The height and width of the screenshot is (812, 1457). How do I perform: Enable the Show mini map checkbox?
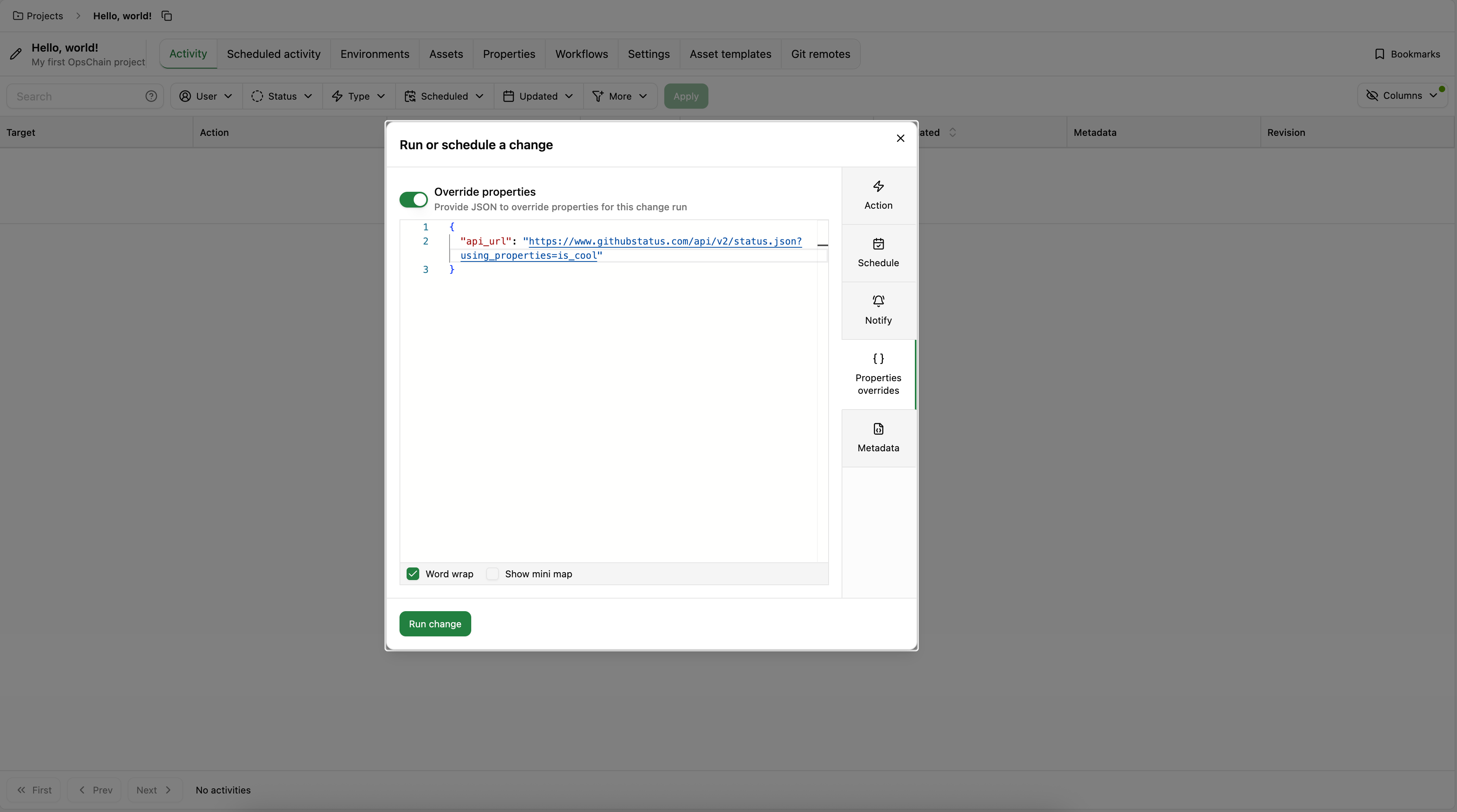tap(492, 574)
